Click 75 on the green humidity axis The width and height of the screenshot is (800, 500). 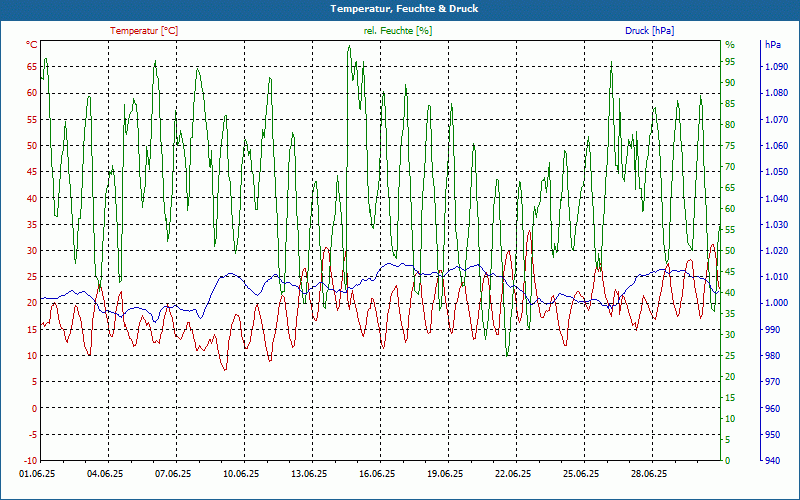coord(730,145)
